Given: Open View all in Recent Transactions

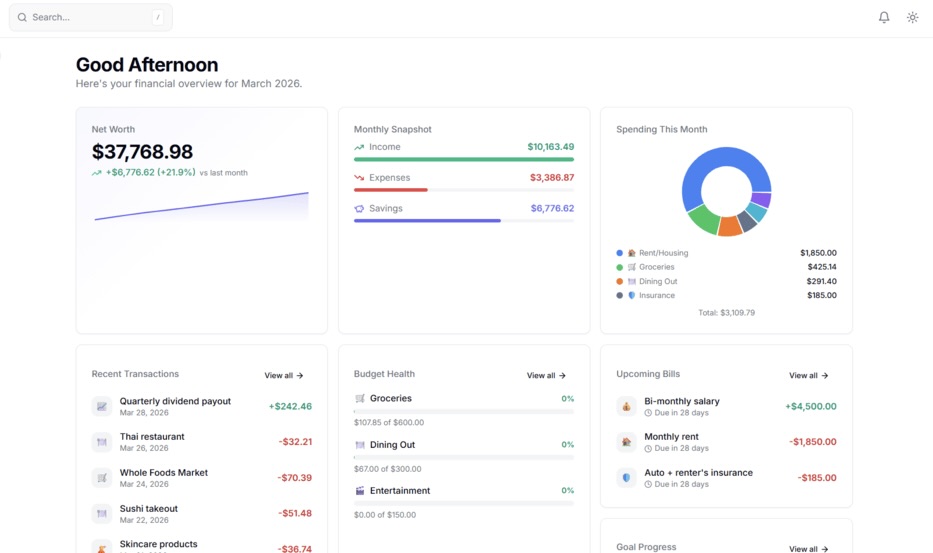Looking at the screenshot, I should [284, 376].
